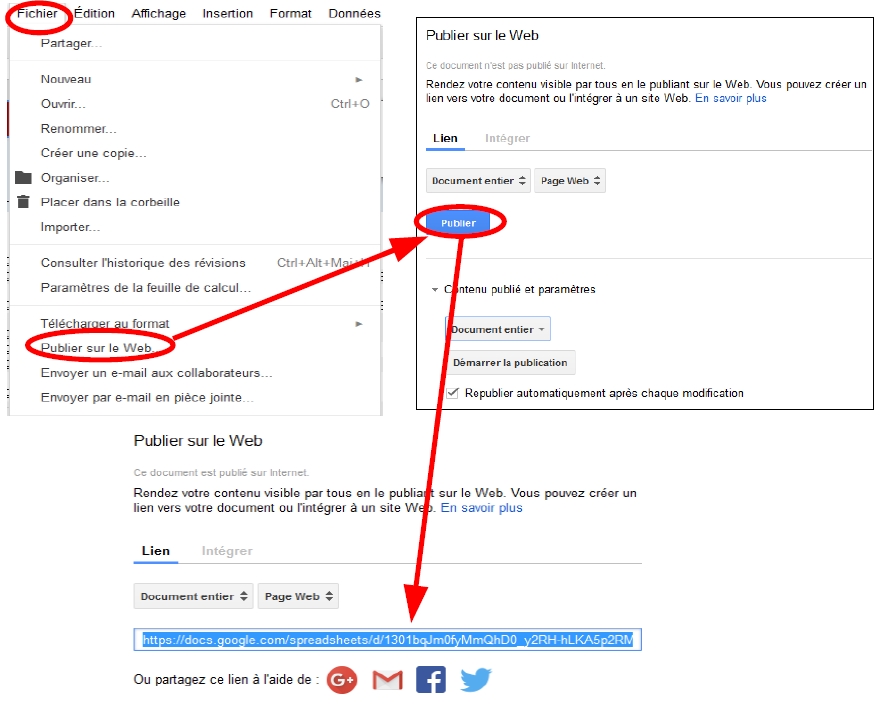Select Lien tab in upper dialog
Image resolution: width=882 pixels, height=706 pixels.
(445, 138)
